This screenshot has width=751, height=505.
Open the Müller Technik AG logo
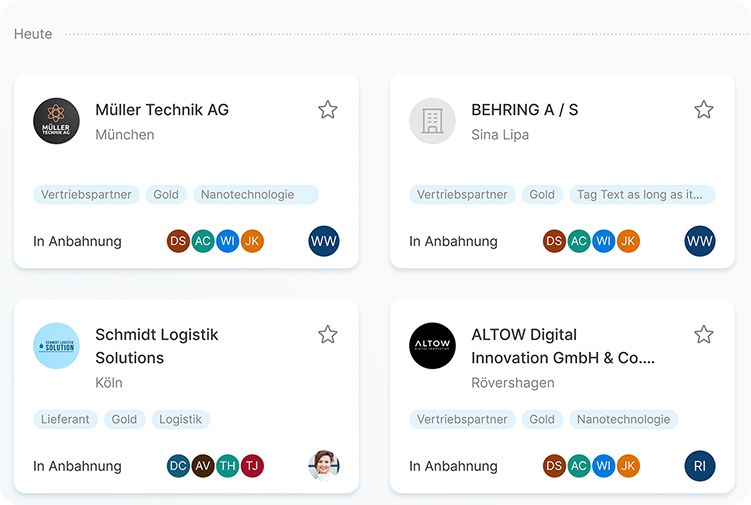coord(57,121)
